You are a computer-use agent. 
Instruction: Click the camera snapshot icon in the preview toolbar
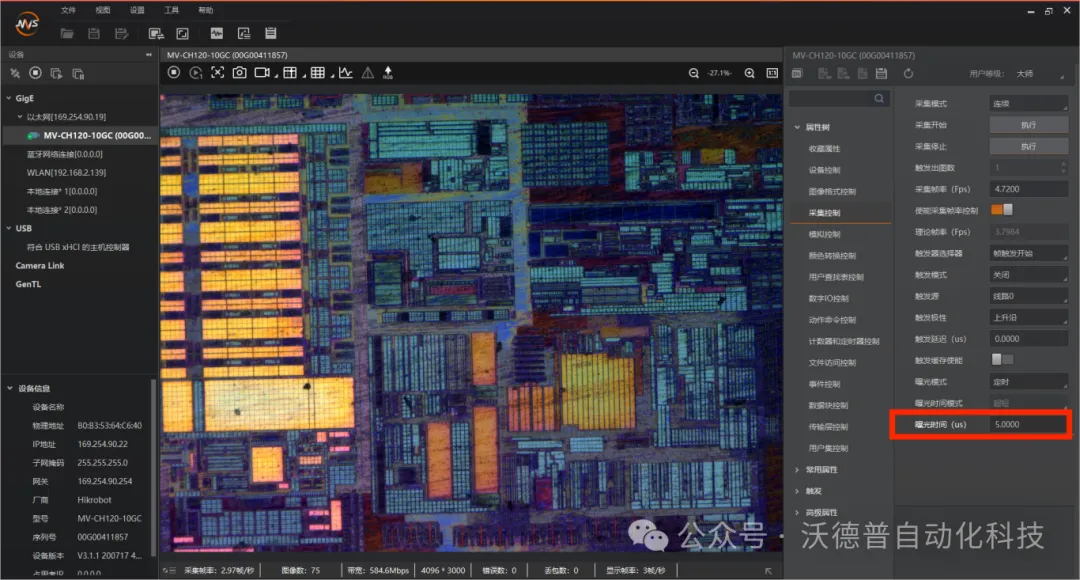pos(239,73)
